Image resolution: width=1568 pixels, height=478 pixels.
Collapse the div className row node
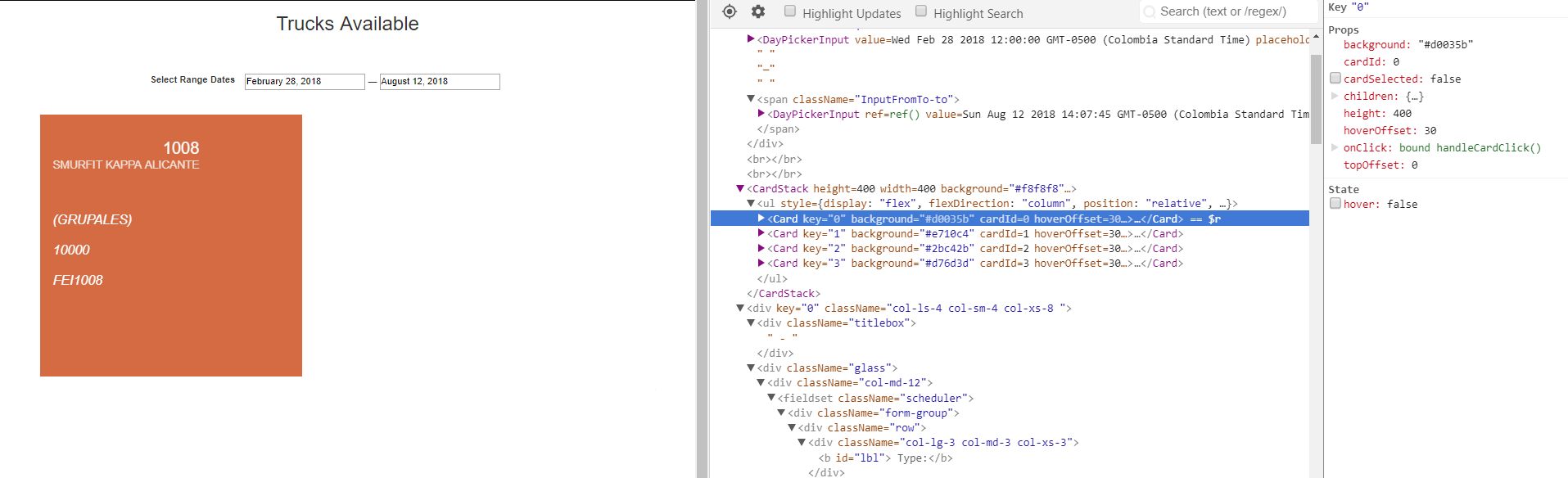point(792,427)
